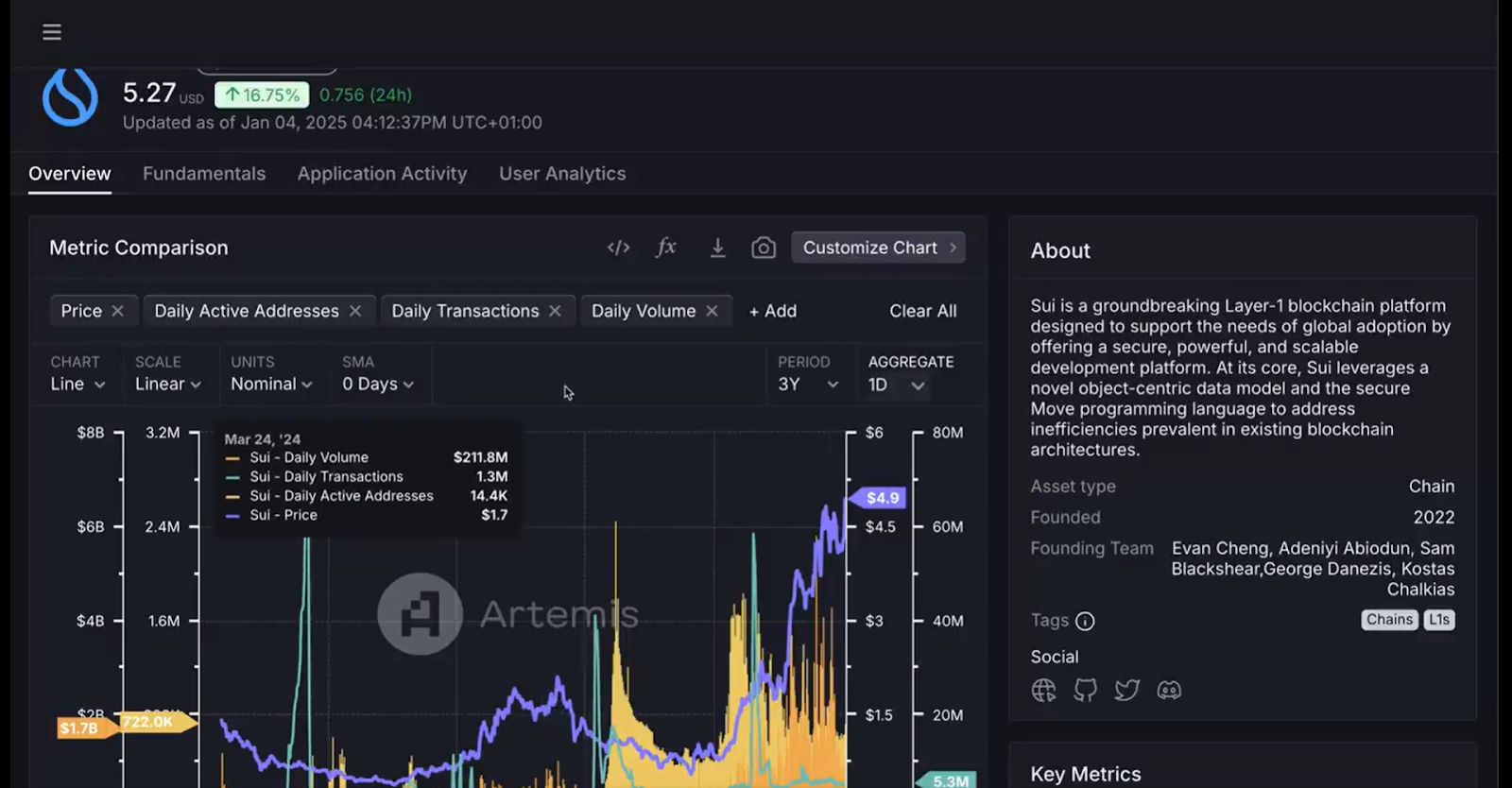This screenshot has width=1512, height=788.
Task: Click the Asset type Chain value
Action: (x=1432, y=487)
